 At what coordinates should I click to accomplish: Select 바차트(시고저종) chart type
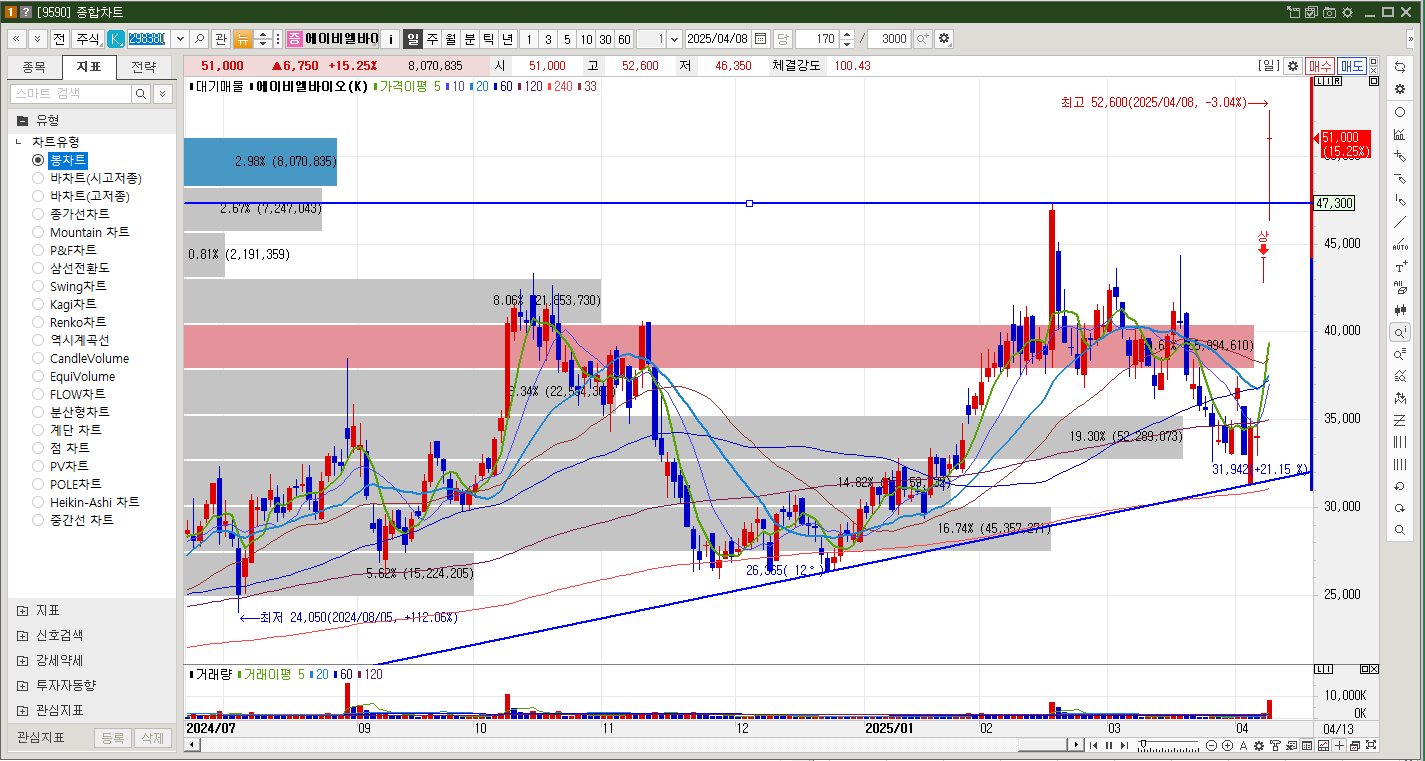click(38, 178)
